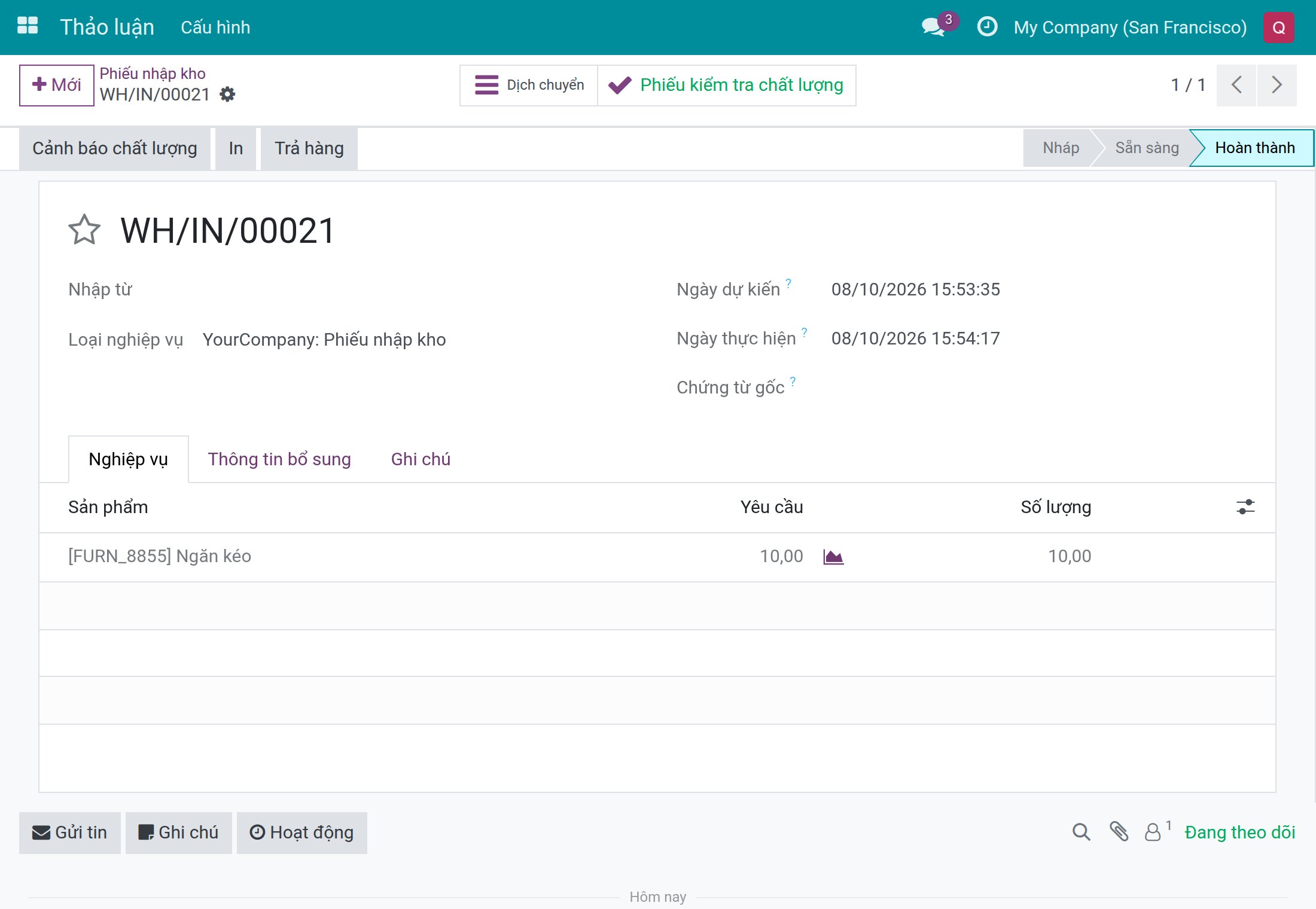The width and height of the screenshot is (1316, 909).
Task: Open the conversations message icon
Action: tap(933, 27)
